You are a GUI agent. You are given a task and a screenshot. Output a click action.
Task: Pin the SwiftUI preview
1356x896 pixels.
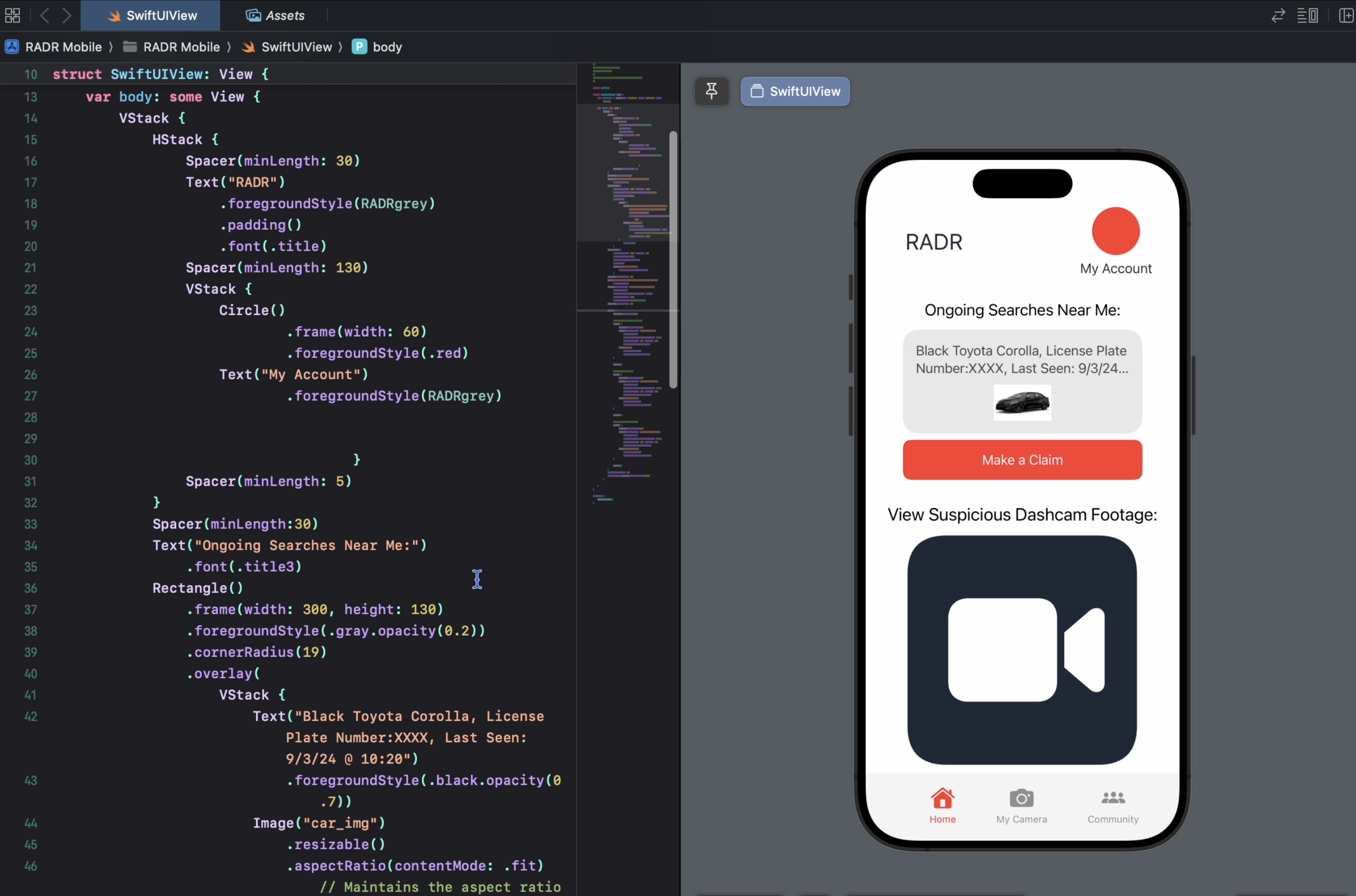pos(711,91)
